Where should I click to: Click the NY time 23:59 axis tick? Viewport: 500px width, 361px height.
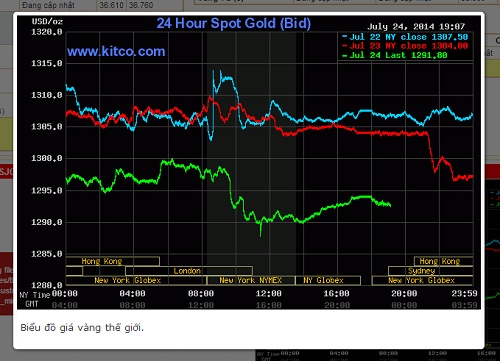[x=464, y=294]
